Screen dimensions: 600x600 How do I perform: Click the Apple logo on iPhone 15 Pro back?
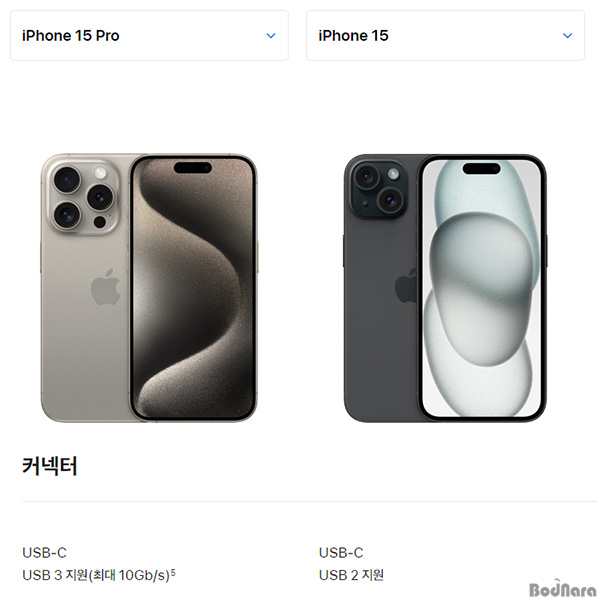click(x=106, y=287)
